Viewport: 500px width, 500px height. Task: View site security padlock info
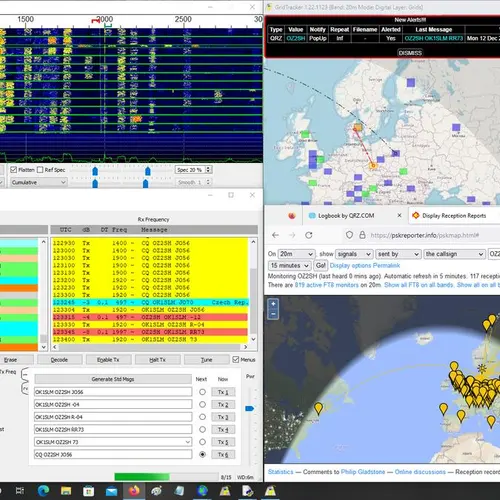[362, 235]
